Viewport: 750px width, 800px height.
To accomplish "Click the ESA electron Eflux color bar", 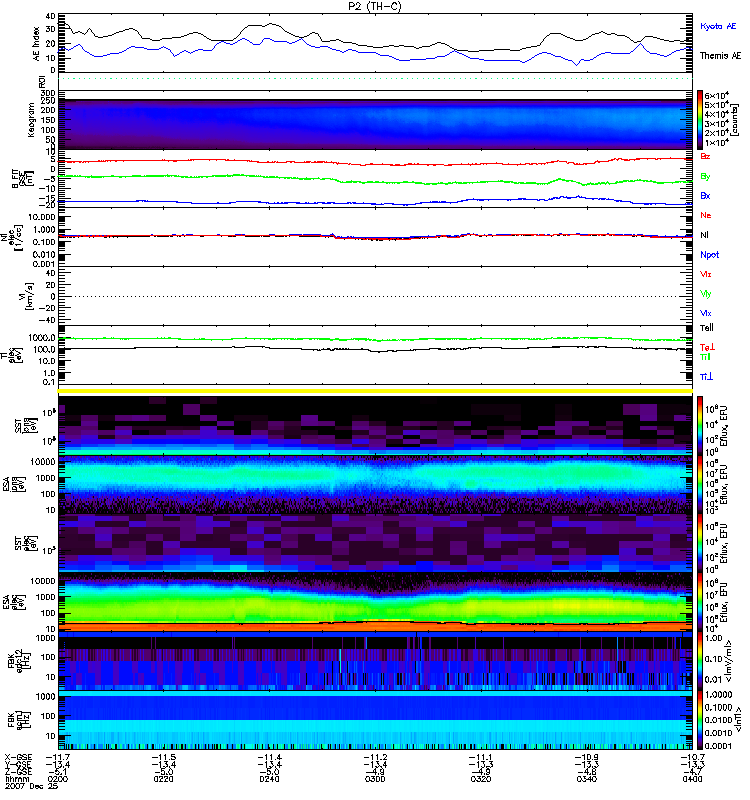I will [700, 602].
